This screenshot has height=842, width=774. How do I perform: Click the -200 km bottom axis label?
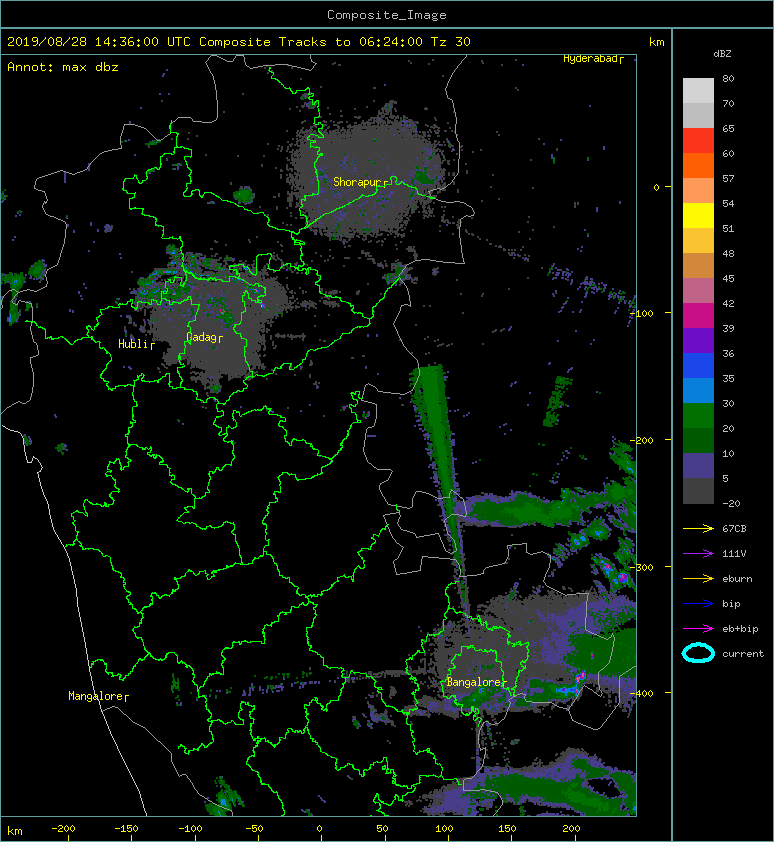63,829
